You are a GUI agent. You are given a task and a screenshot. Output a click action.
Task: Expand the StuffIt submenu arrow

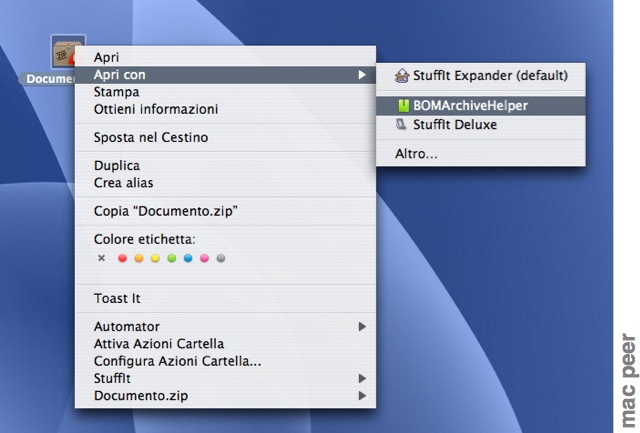coord(362,378)
